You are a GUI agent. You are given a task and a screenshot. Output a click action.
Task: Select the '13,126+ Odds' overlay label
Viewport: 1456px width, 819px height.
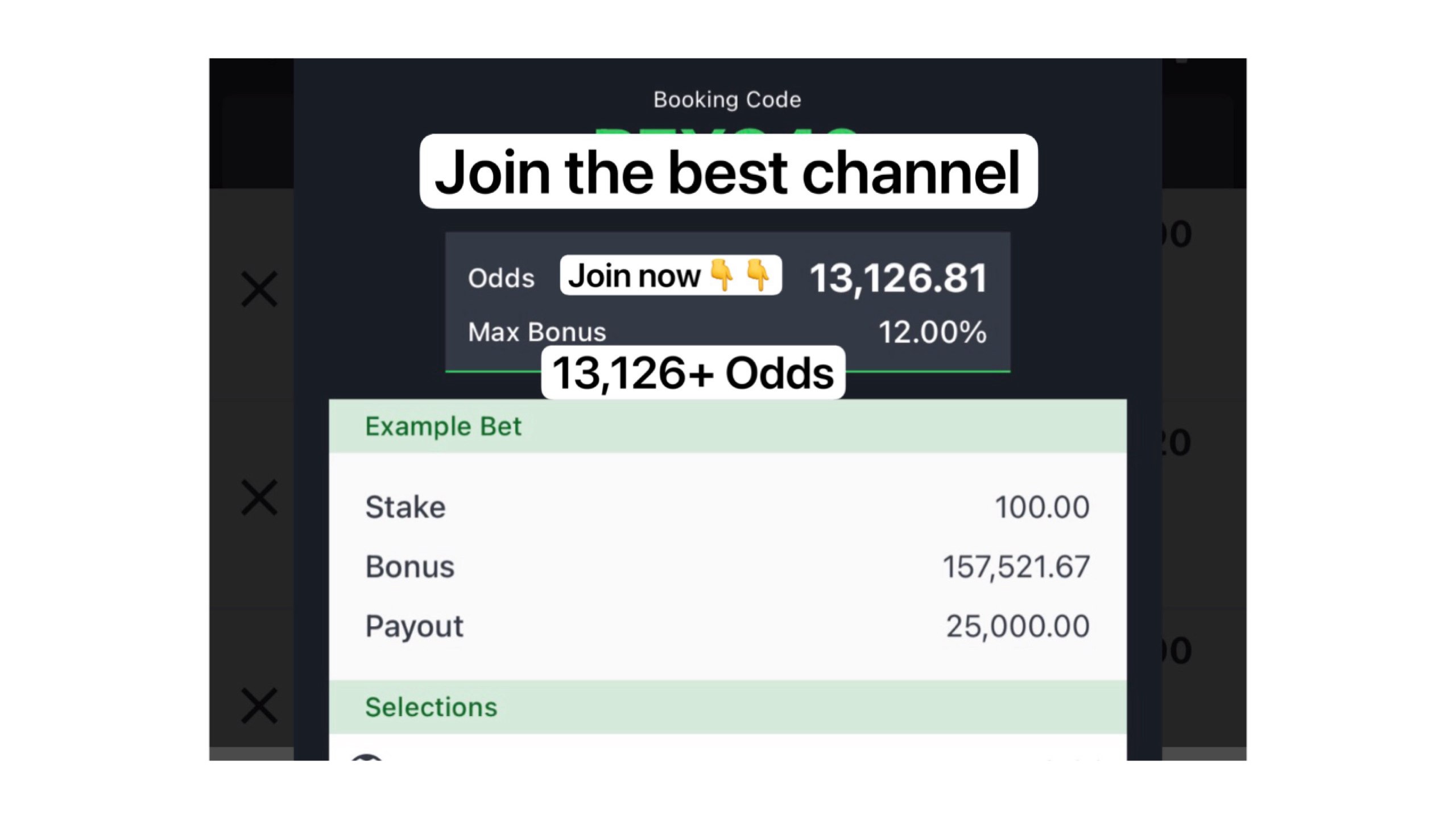[693, 373]
